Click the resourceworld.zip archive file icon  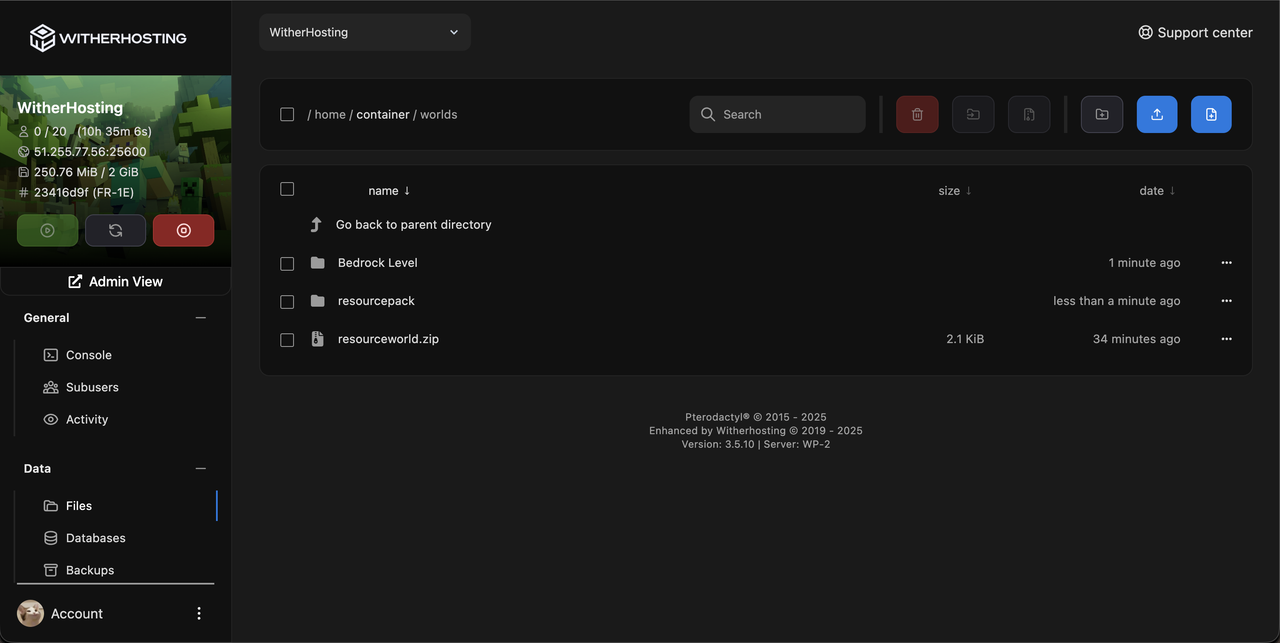(x=318, y=339)
